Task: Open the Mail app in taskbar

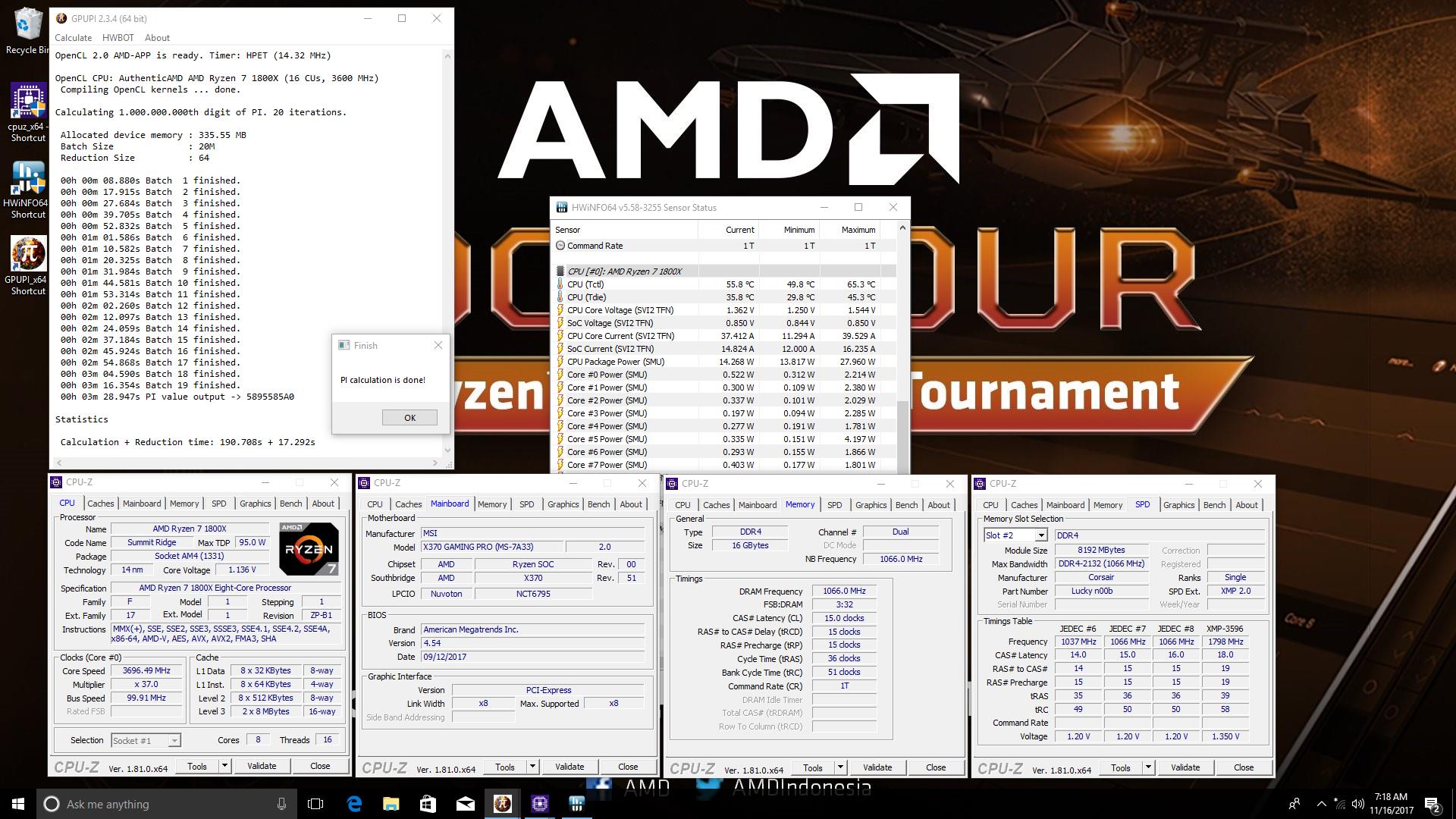Action: click(x=466, y=804)
